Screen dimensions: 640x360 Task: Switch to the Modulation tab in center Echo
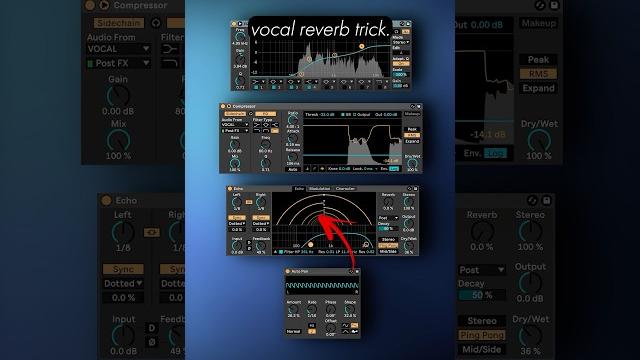click(319, 189)
